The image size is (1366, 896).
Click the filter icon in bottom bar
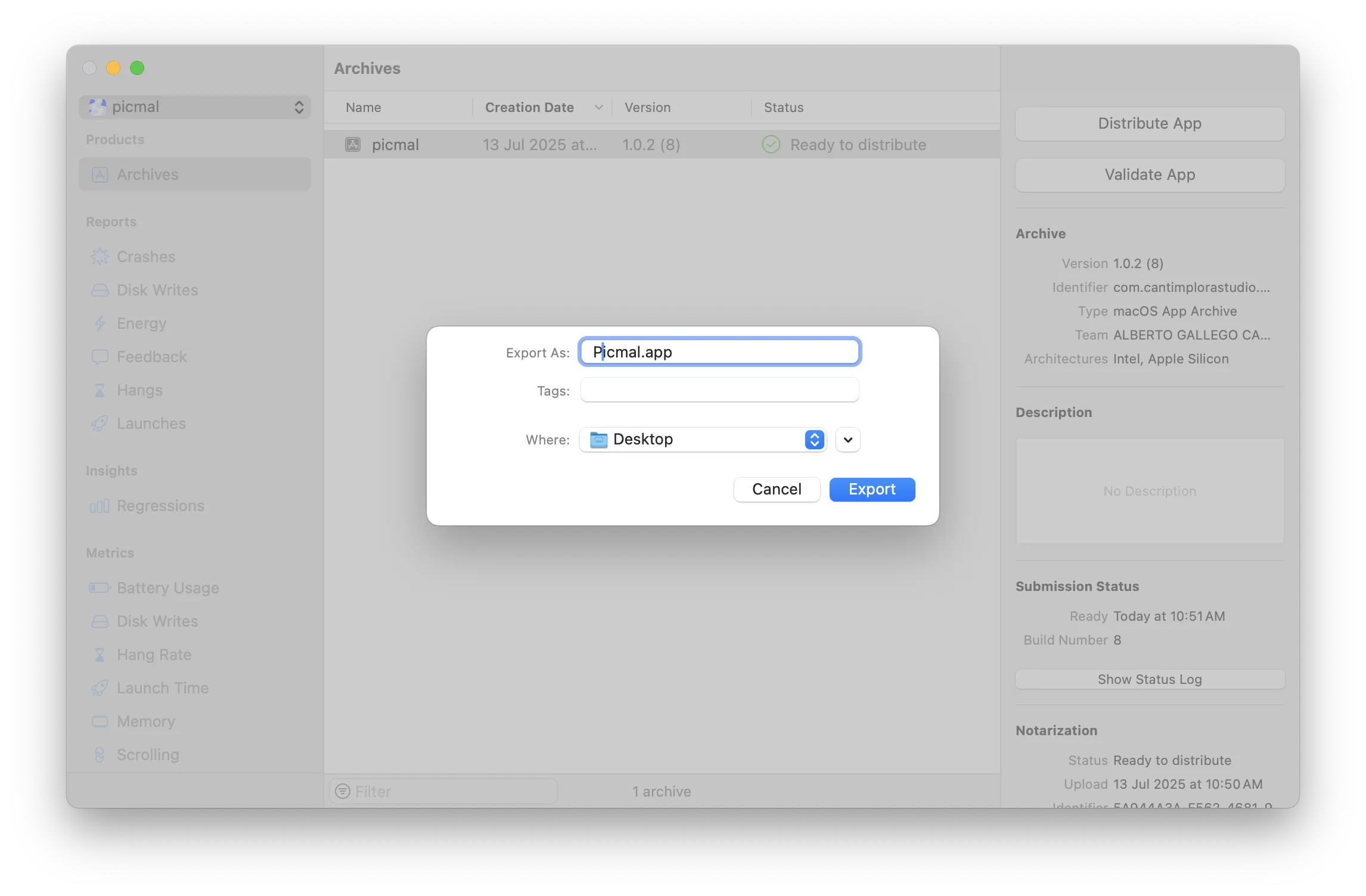point(343,791)
